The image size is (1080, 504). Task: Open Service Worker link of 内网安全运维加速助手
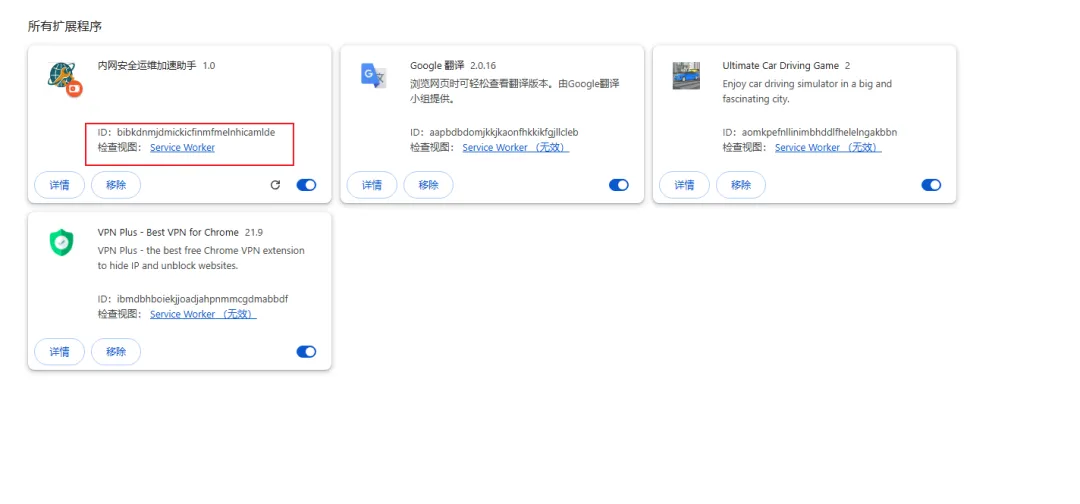[x=183, y=147]
